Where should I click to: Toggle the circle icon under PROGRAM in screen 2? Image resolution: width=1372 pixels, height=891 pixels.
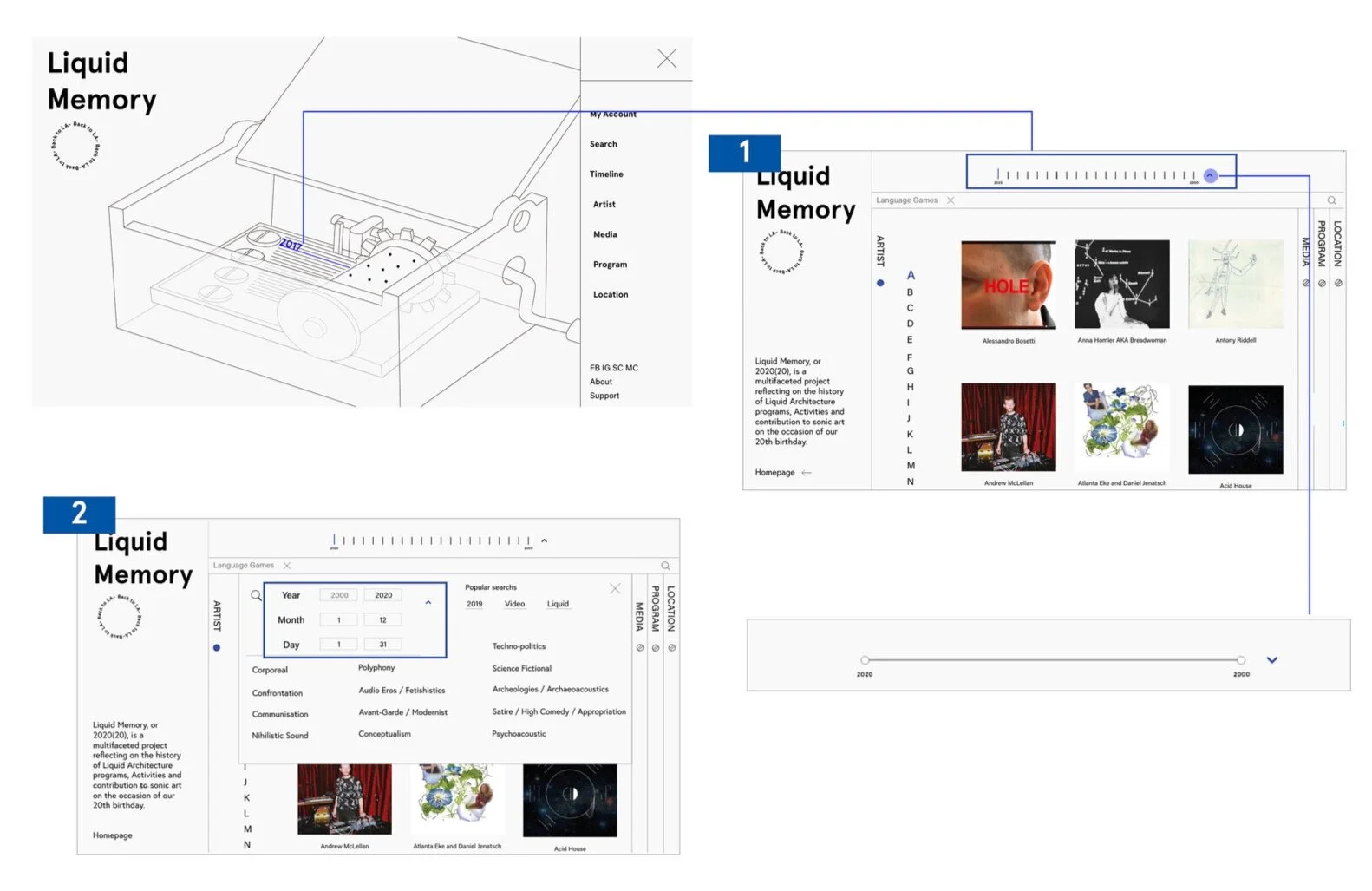pyautogui.click(x=656, y=647)
